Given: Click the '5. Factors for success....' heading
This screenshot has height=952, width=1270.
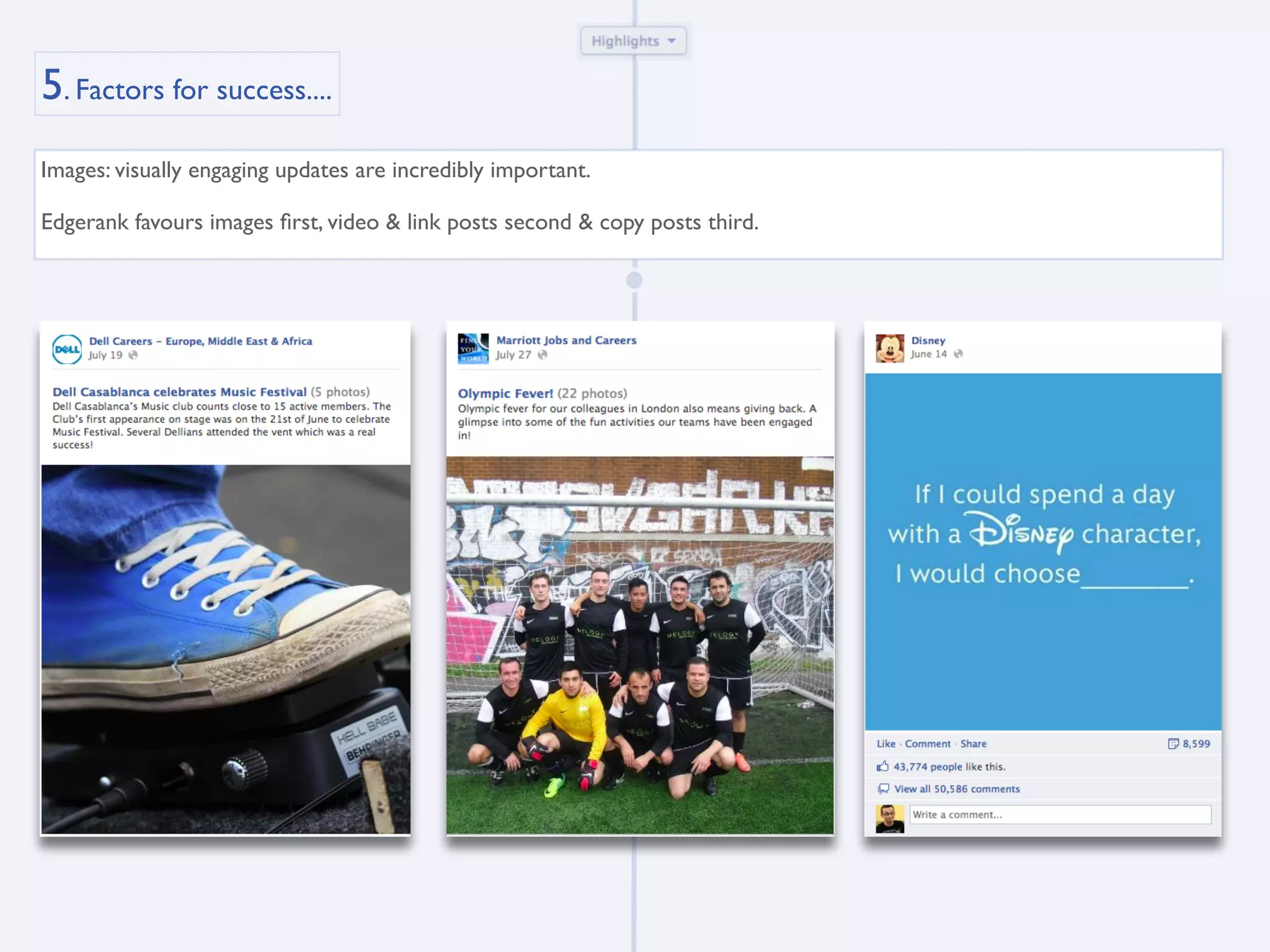Looking at the screenshot, I should pos(187,84).
